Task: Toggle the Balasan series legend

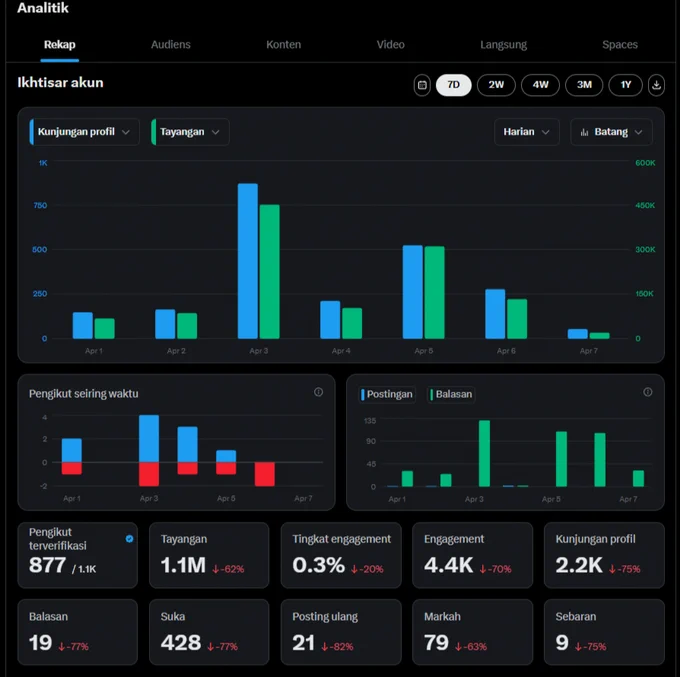Action: (451, 394)
